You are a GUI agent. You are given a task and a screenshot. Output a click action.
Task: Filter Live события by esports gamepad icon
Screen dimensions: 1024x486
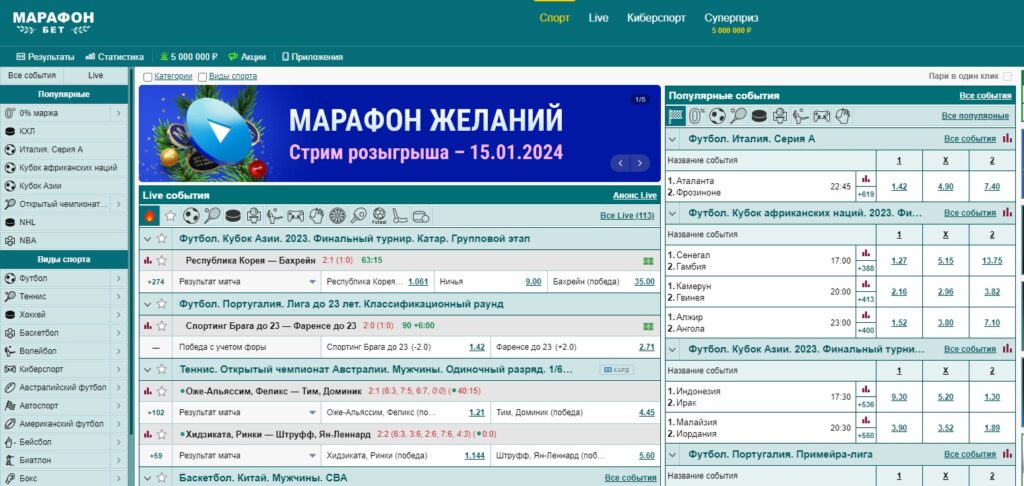click(x=296, y=216)
